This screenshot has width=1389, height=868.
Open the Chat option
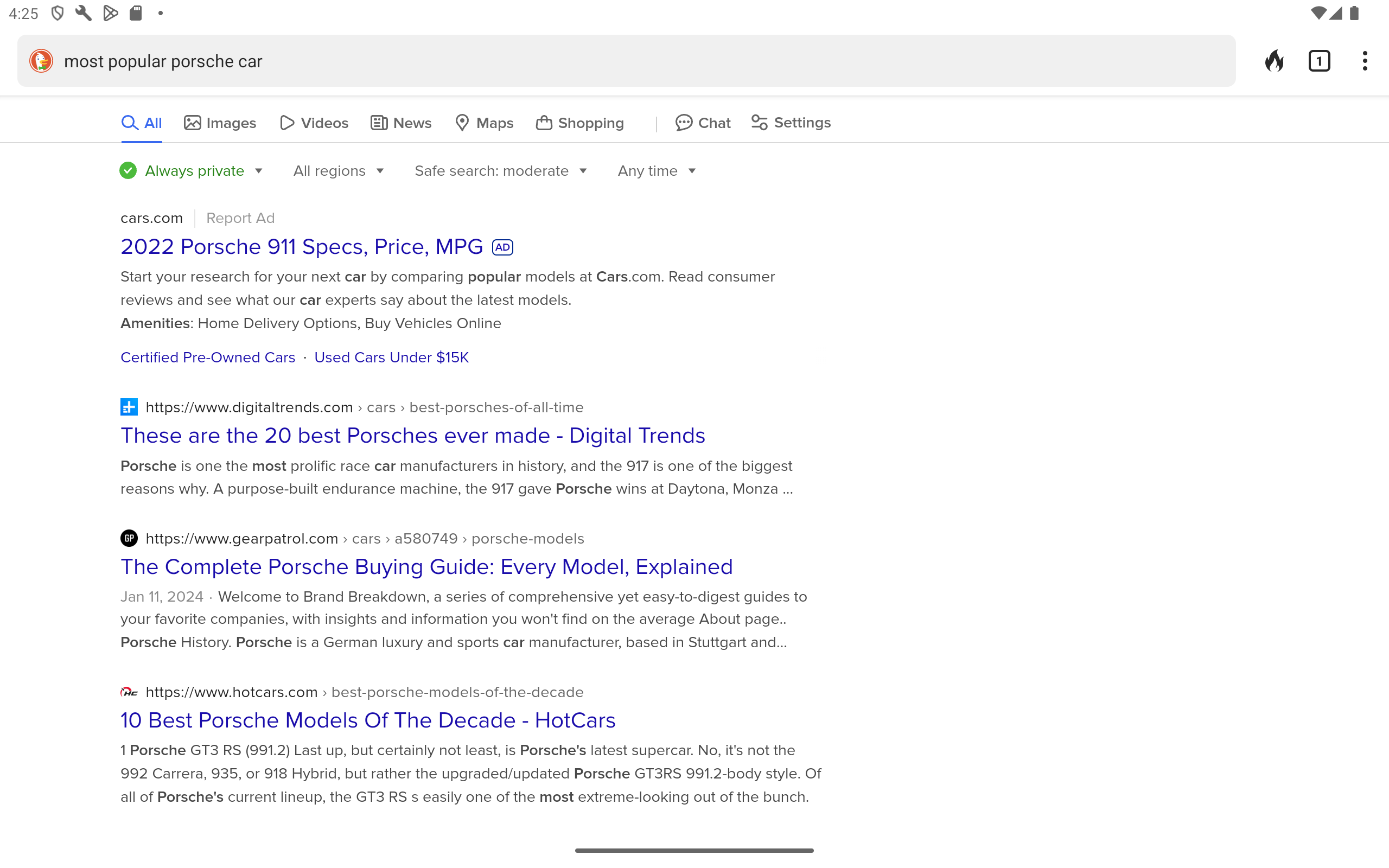coord(703,123)
